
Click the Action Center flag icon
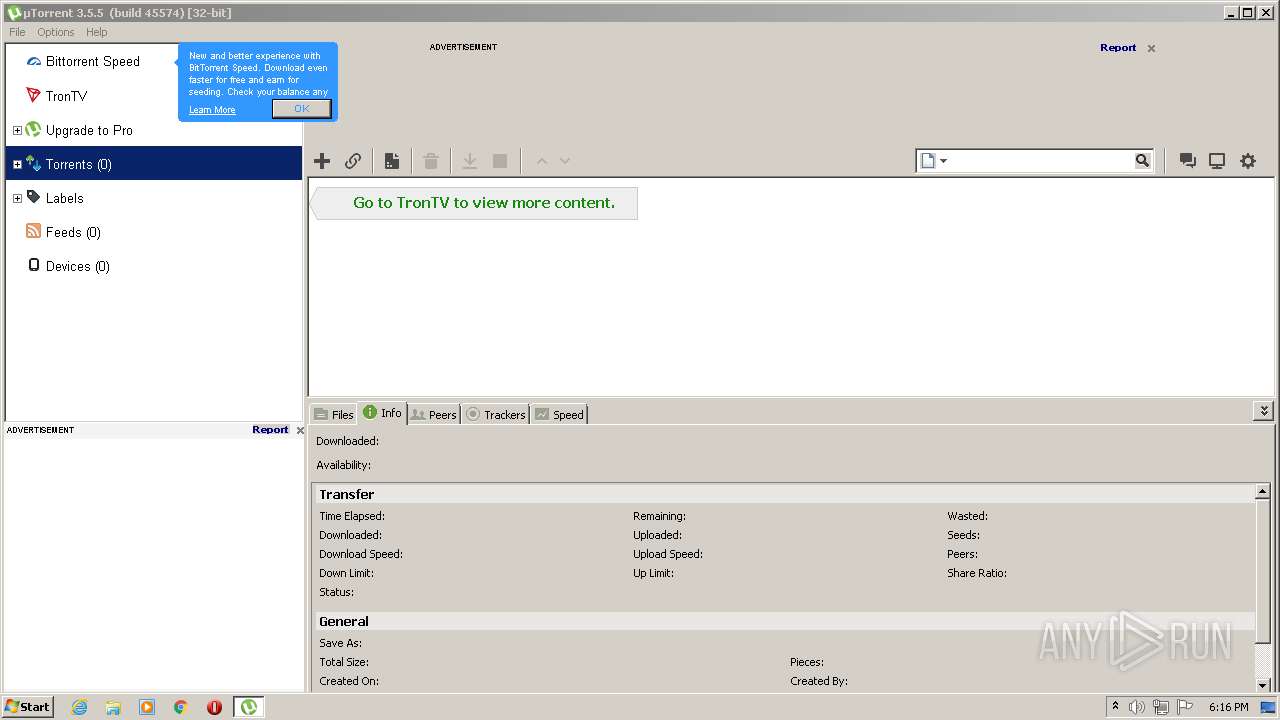pos(1185,707)
